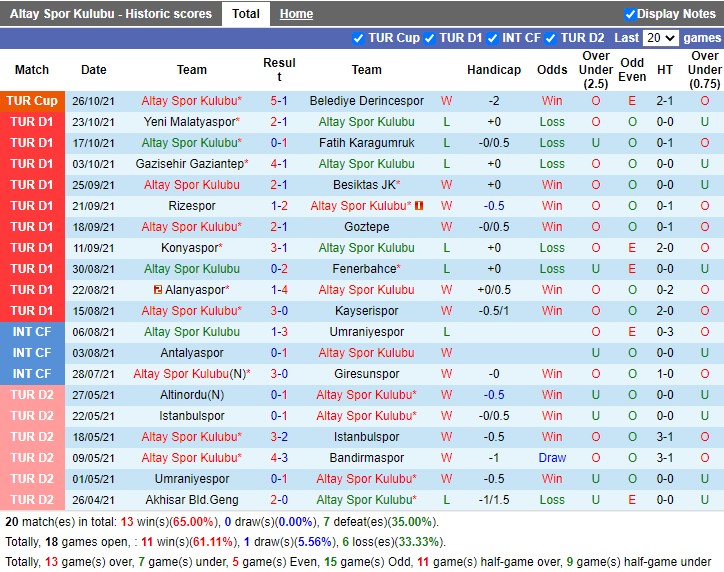
Task: Click the Odd Even column header
Action: [632, 70]
